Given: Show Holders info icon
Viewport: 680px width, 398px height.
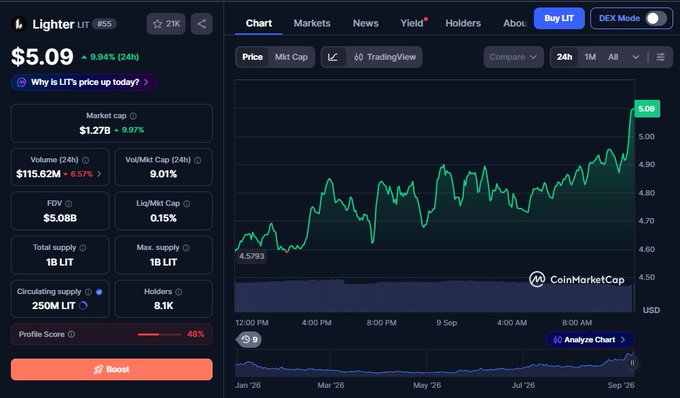Looking at the screenshot, I should pos(179,292).
